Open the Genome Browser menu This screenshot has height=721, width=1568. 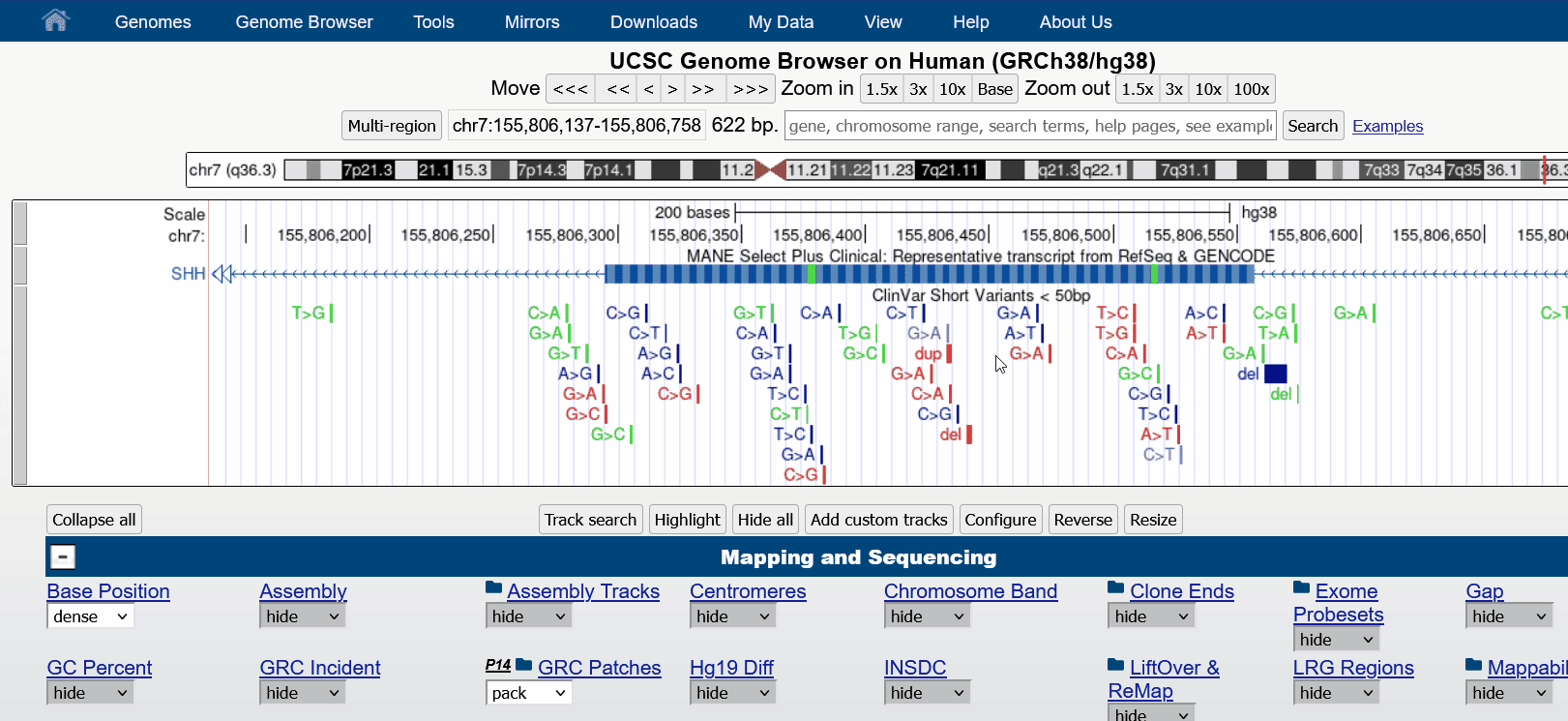[304, 21]
